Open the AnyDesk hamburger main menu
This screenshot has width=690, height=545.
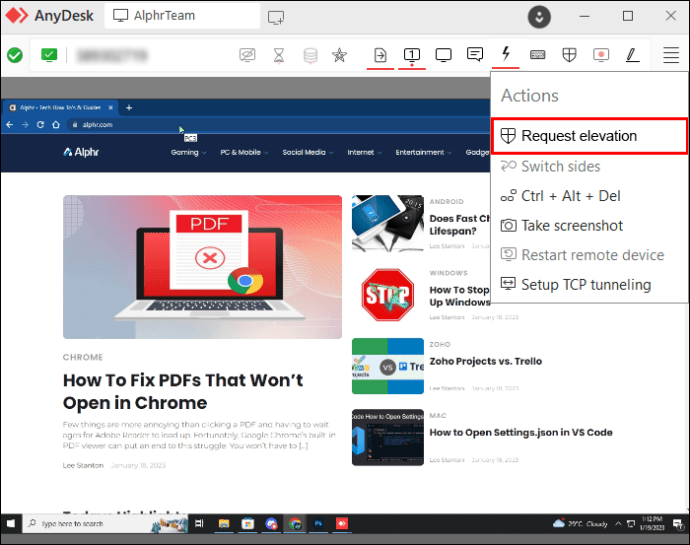[671, 55]
